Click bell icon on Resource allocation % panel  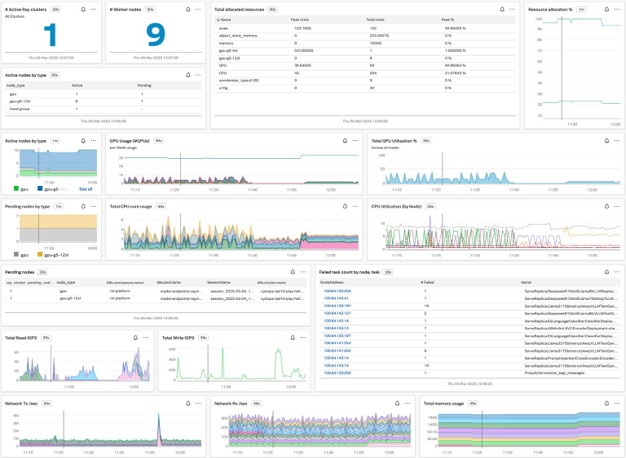pyautogui.click(x=606, y=9)
